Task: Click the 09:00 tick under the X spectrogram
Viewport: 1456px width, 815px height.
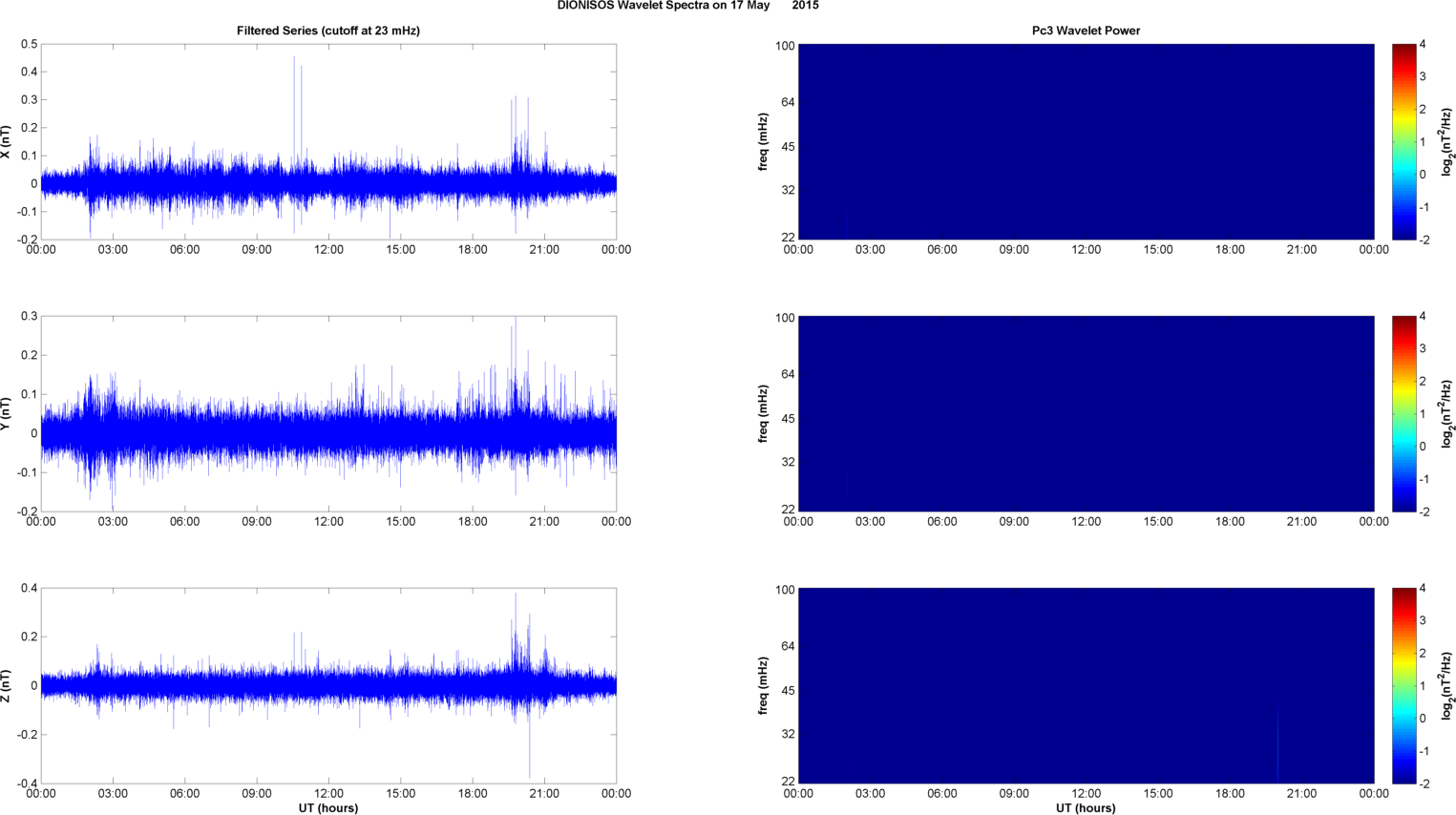Action: (x=1014, y=250)
